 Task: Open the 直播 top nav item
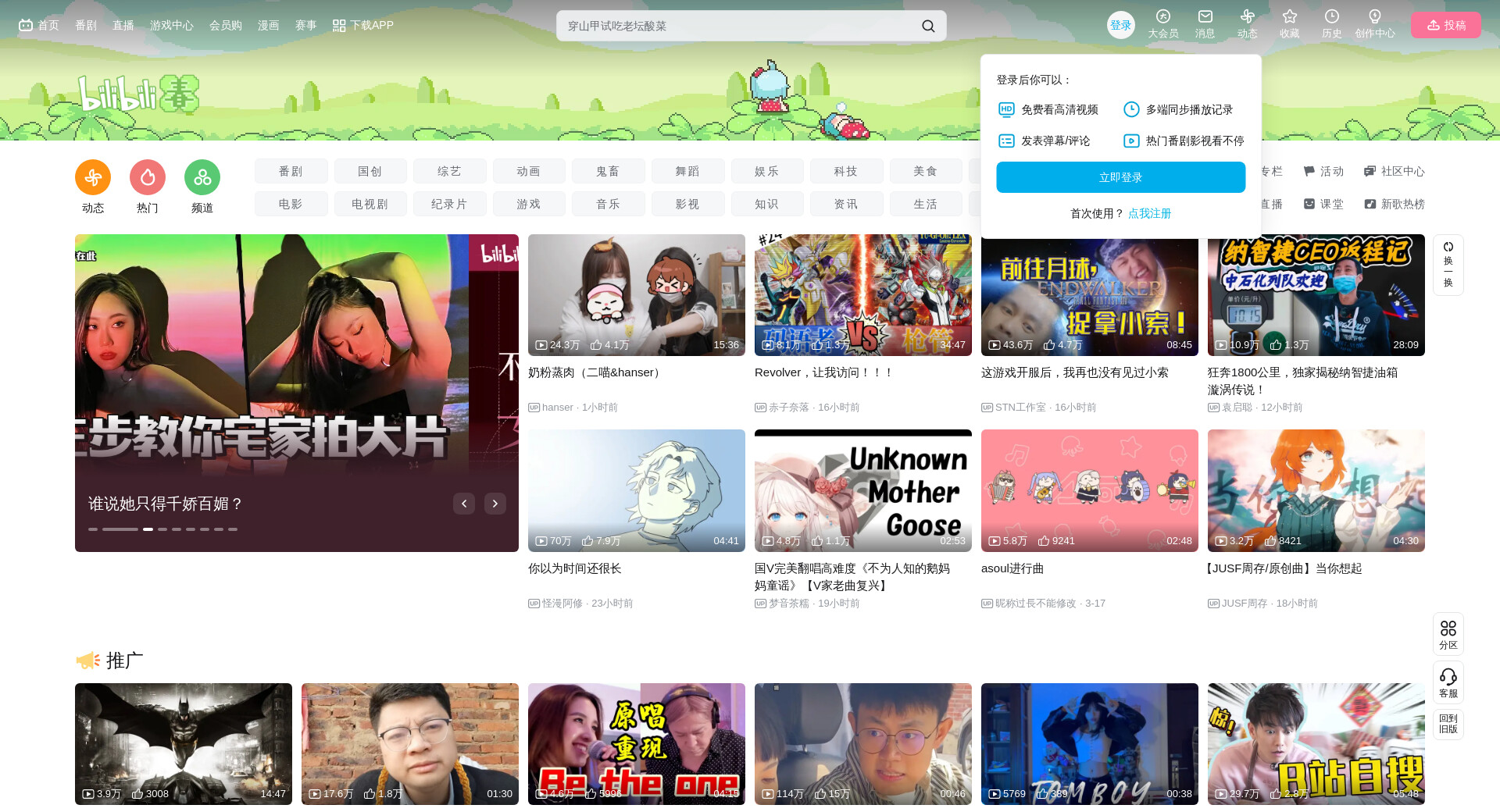coord(123,25)
